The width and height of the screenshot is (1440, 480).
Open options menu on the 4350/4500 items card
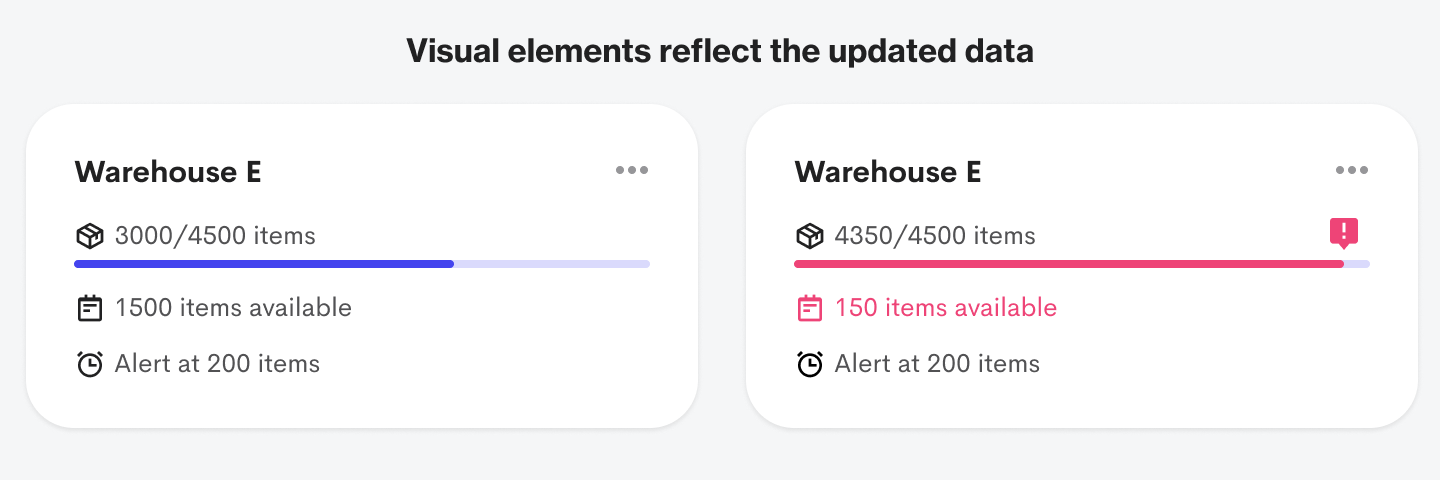1352,171
